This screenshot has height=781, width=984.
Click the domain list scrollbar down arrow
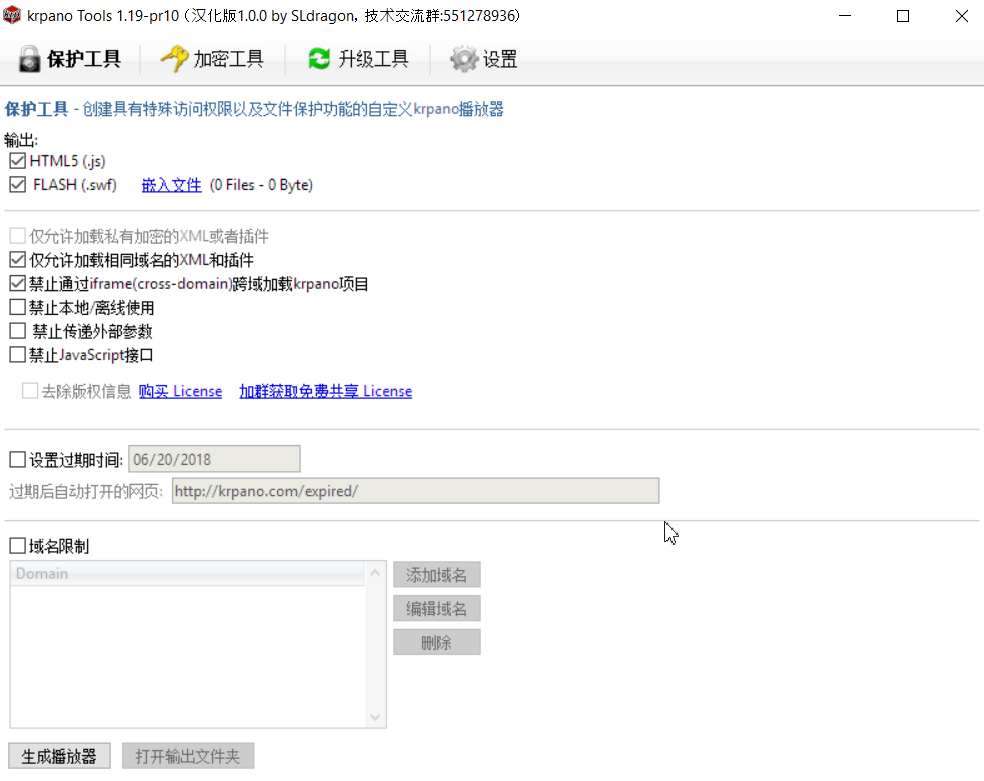(375, 717)
